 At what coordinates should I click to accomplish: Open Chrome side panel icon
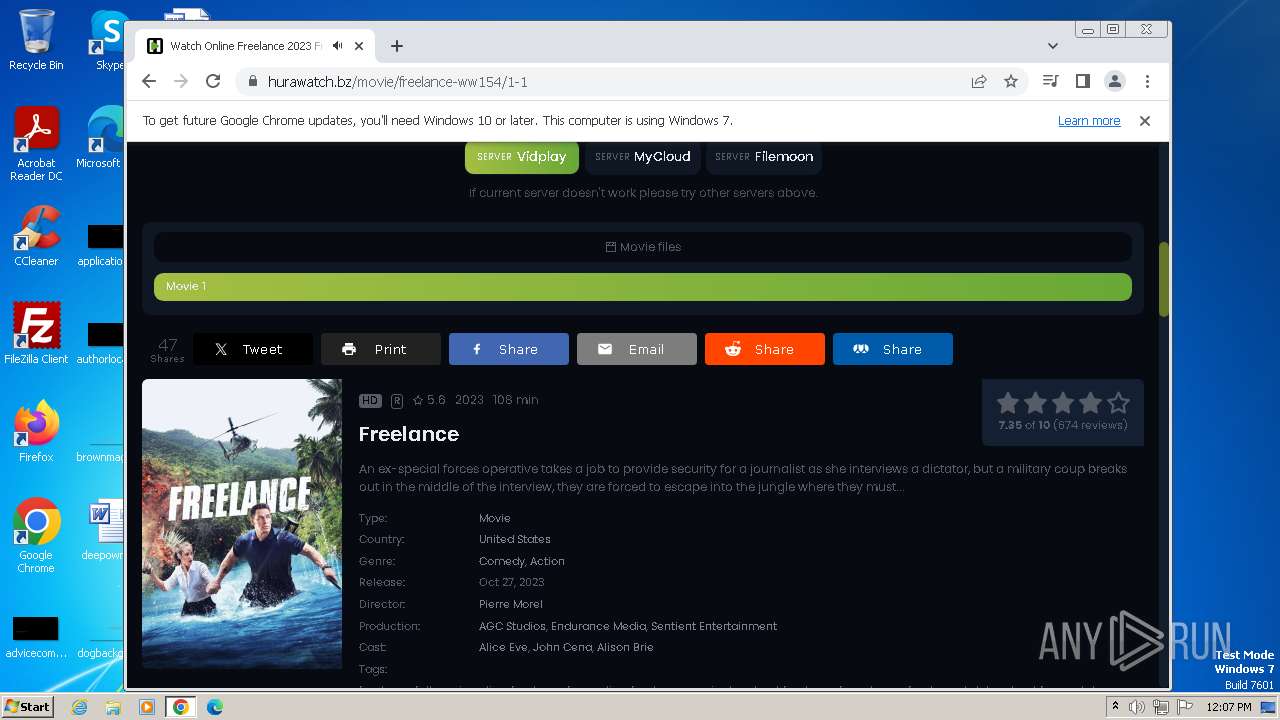click(x=1082, y=82)
